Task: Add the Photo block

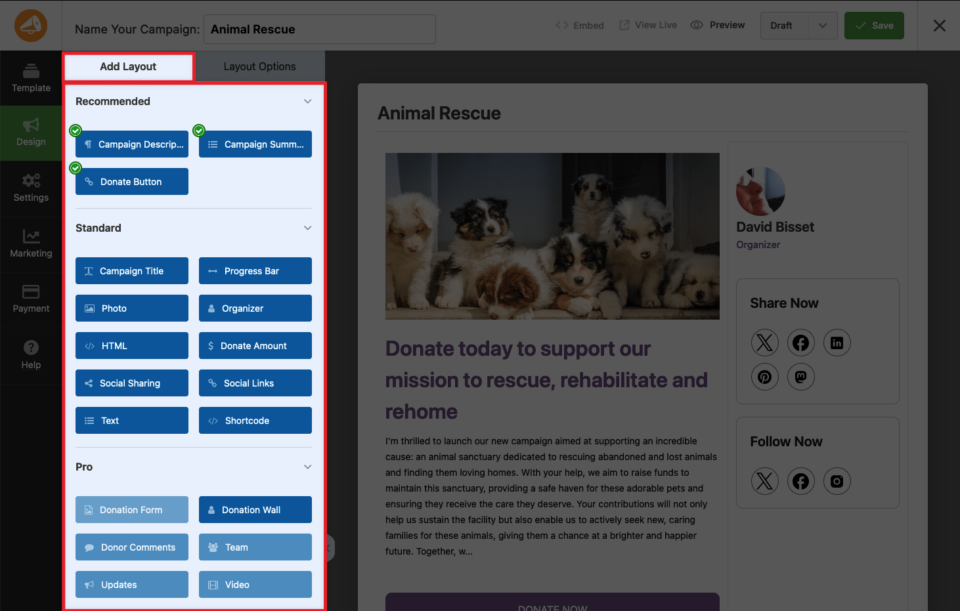Action: pos(132,309)
